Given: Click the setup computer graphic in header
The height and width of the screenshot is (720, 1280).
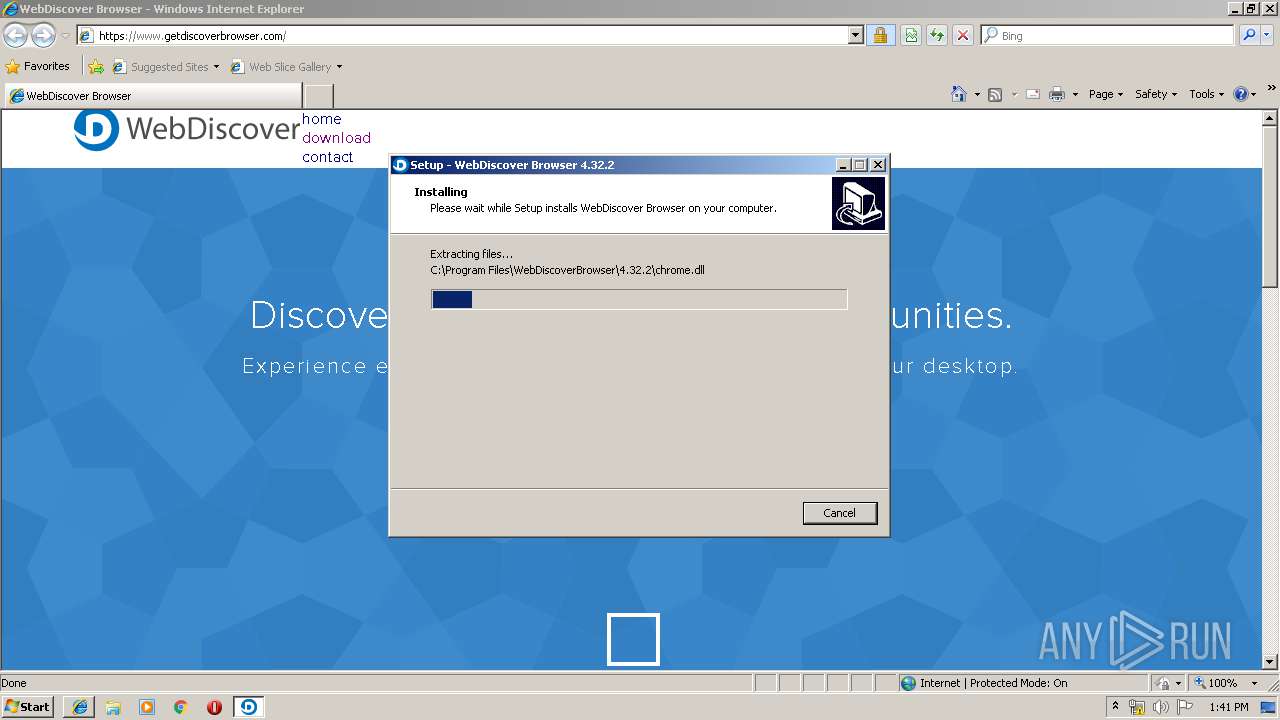Looking at the screenshot, I should [858, 203].
